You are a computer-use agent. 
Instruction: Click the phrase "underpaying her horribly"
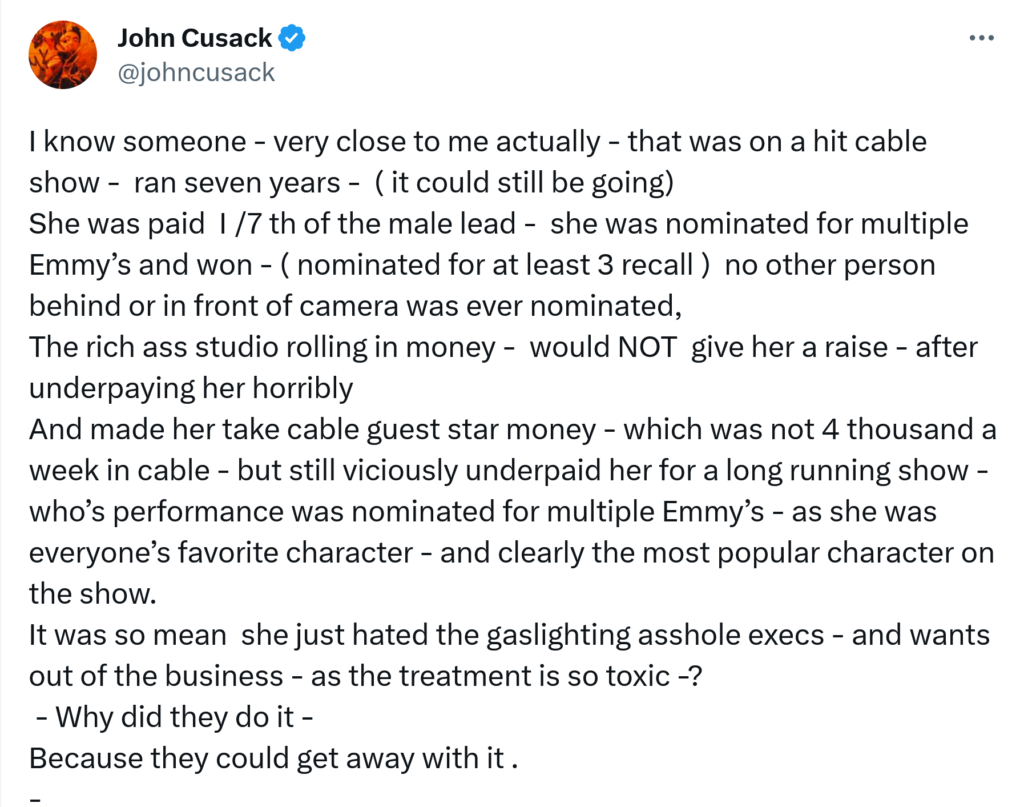[191, 388]
